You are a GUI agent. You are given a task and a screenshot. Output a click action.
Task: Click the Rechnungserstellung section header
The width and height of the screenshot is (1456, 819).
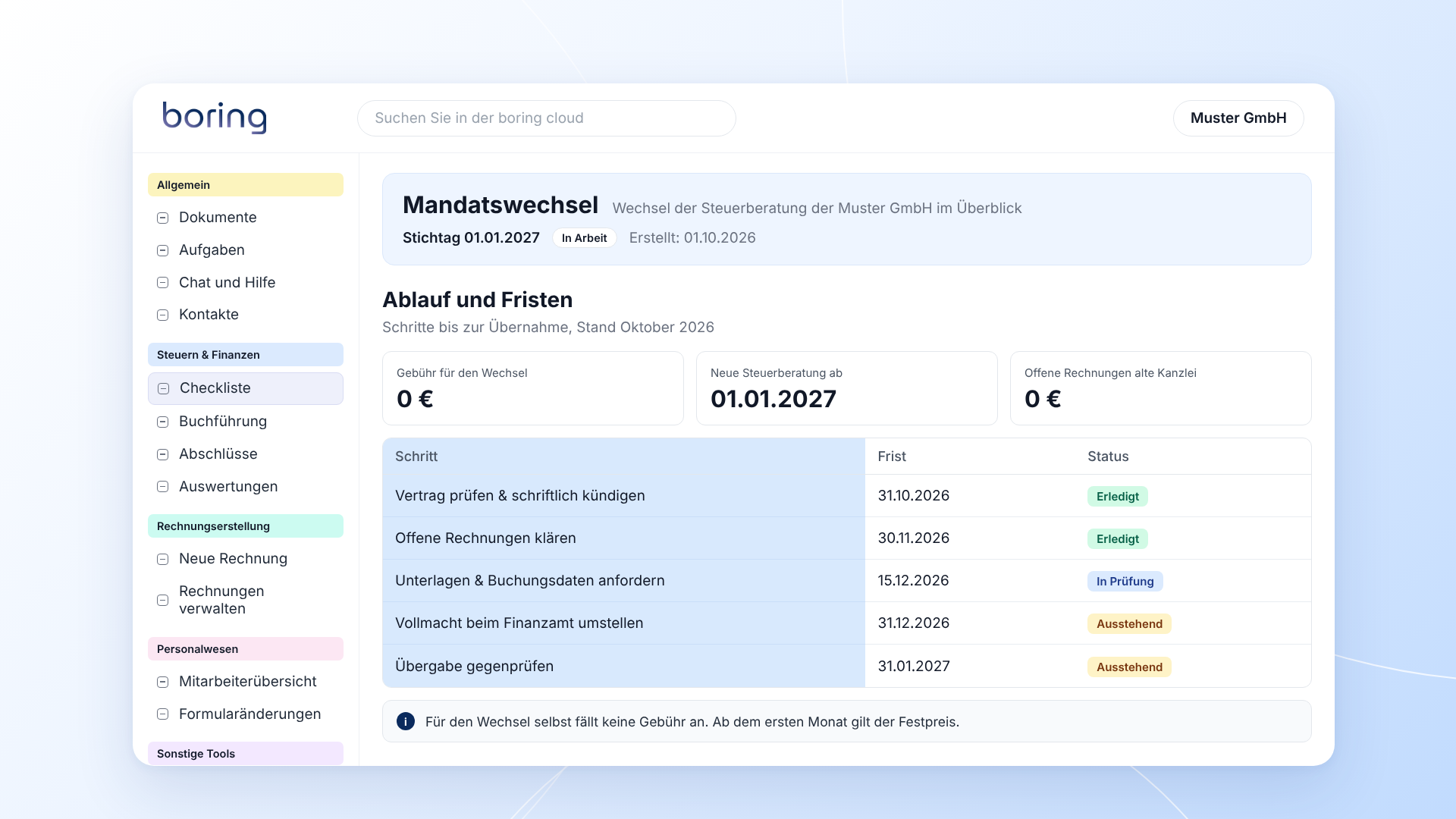246,526
